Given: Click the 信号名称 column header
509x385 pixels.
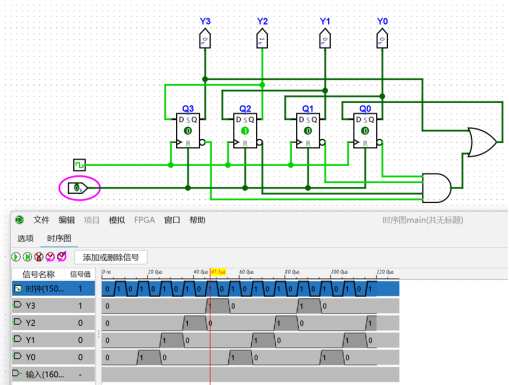Looking at the screenshot, I should click(x=38, y=274).
